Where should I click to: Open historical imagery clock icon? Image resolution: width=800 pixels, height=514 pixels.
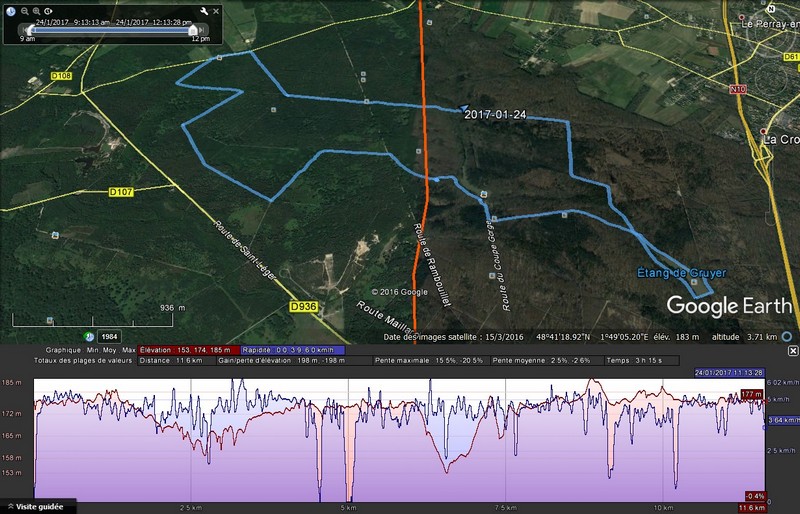pos(90,337)
